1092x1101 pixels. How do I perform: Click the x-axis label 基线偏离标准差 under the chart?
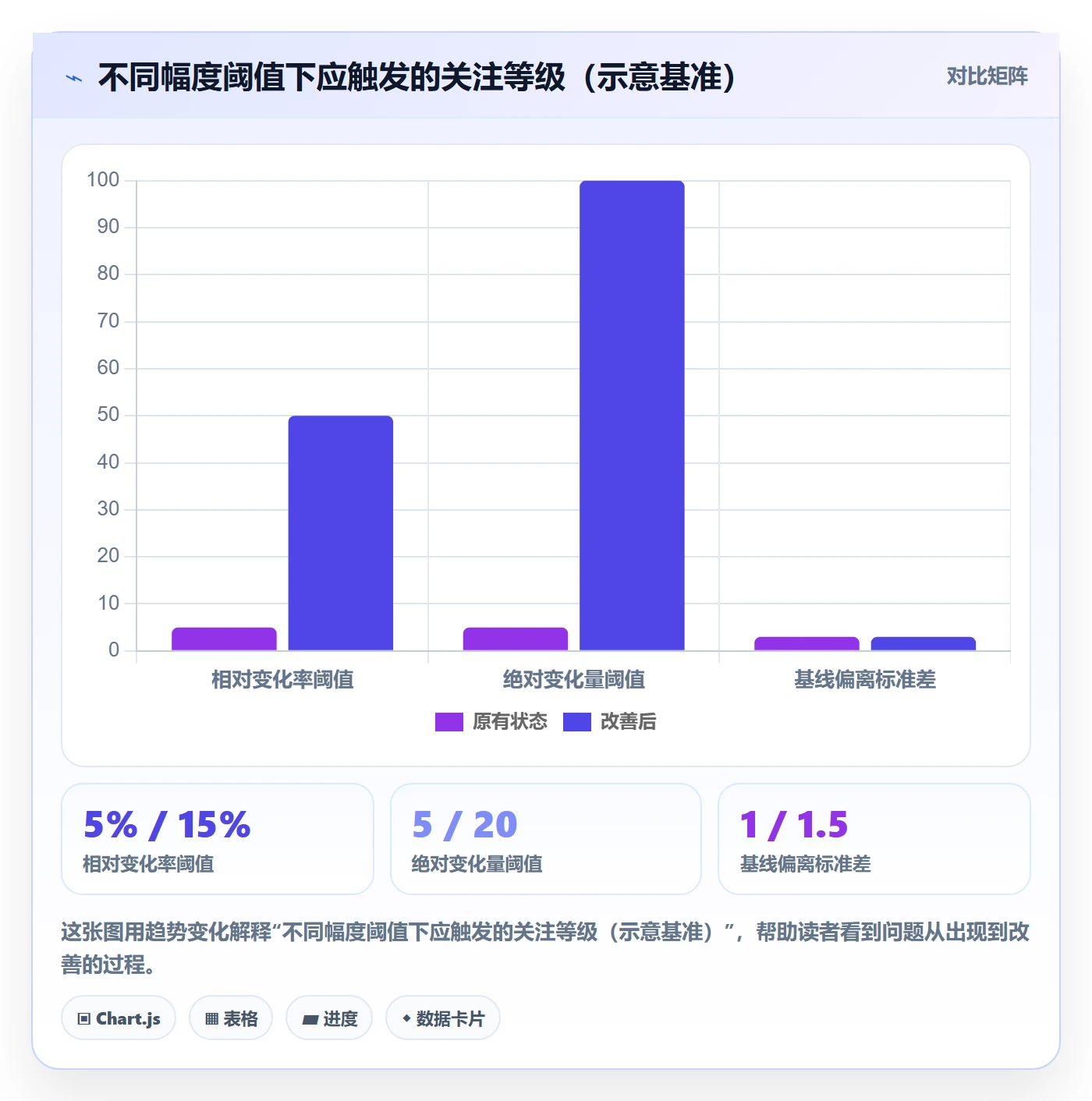pyautogui.click(x=865, y=680)
